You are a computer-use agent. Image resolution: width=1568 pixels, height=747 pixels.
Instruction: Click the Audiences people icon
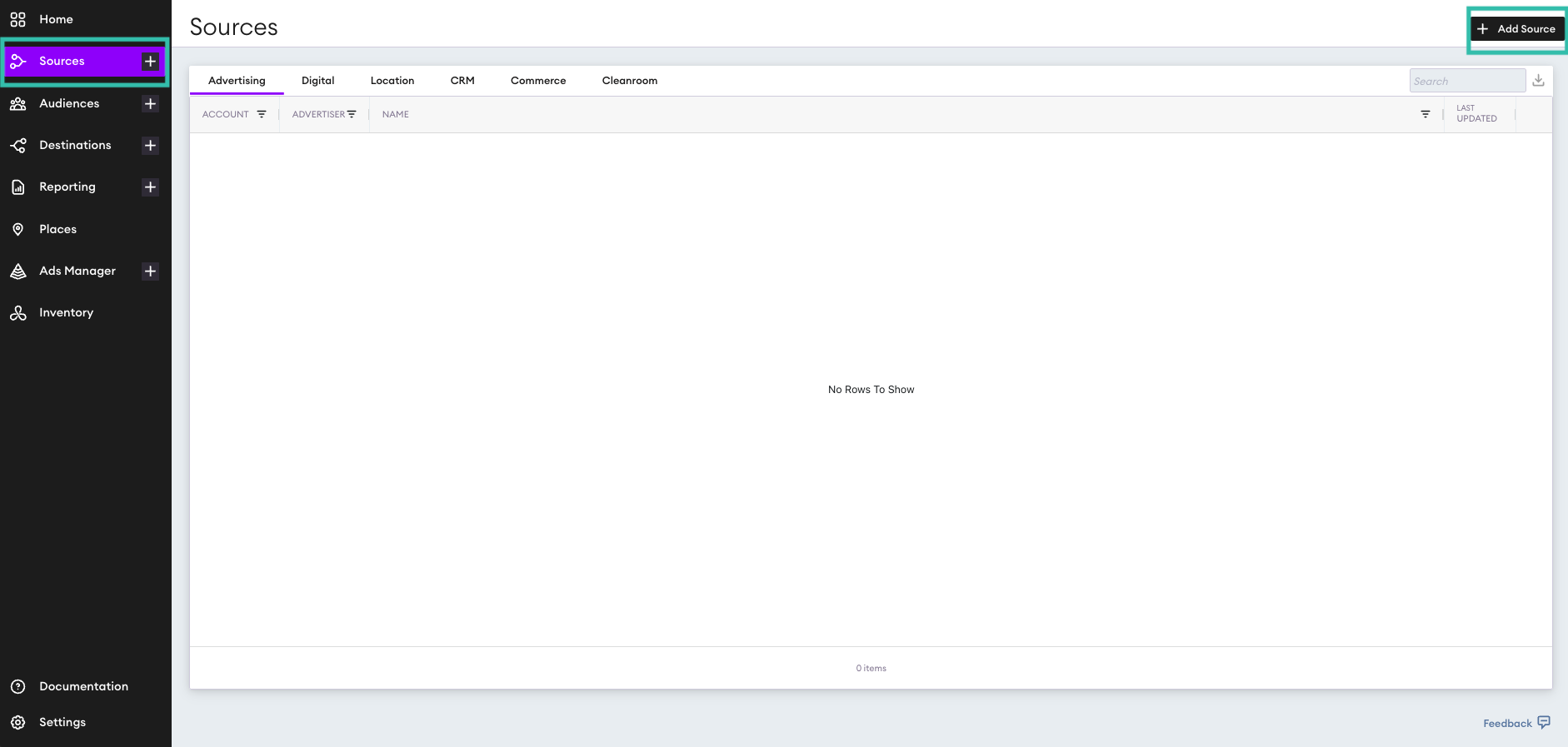point(18,103)
